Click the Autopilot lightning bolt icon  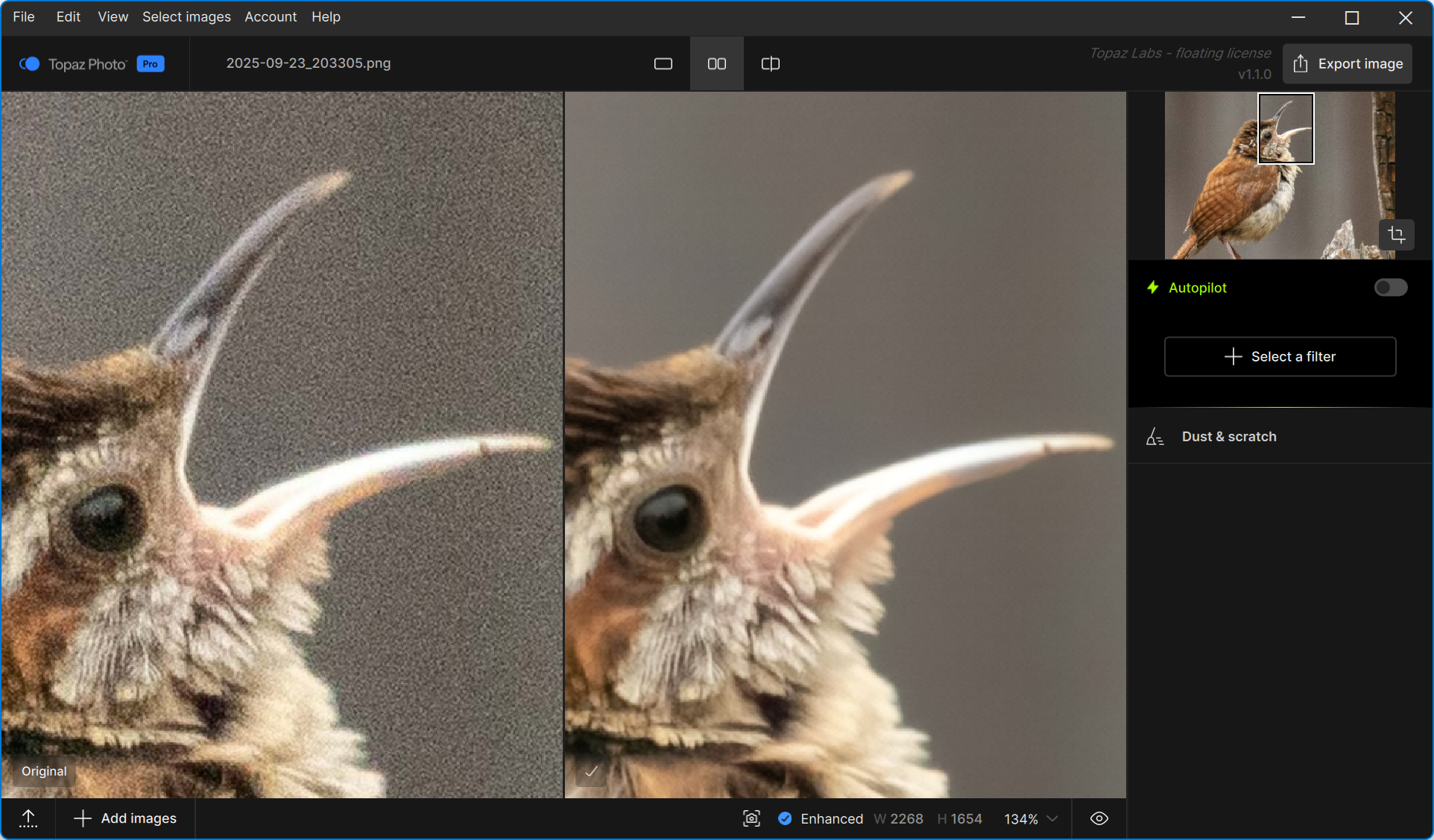point(1152,288)
